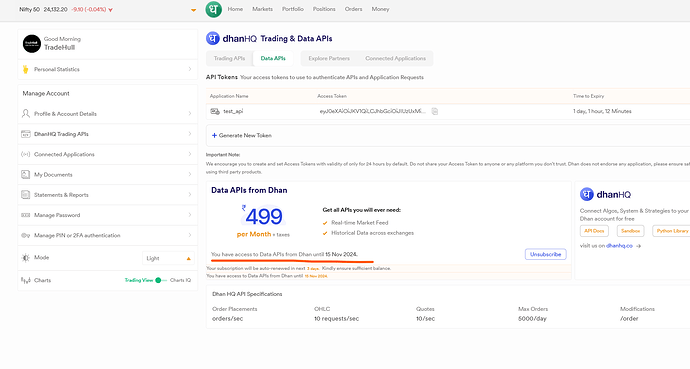Image resolution: width=690 pixels, height=369 pixels.
Task: Copy the test_api access token
Action: point(435,112)
